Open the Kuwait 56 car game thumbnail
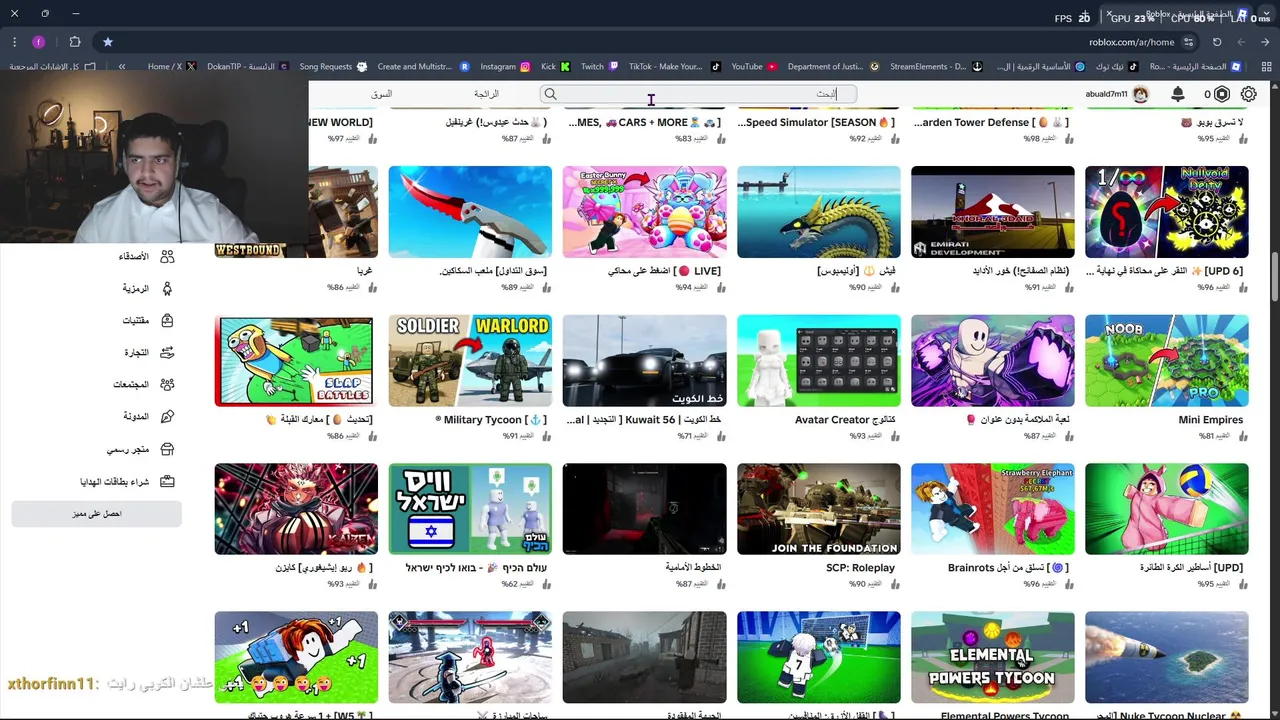1280x720 pixels. pyautogui.click(x=645, y=361)
